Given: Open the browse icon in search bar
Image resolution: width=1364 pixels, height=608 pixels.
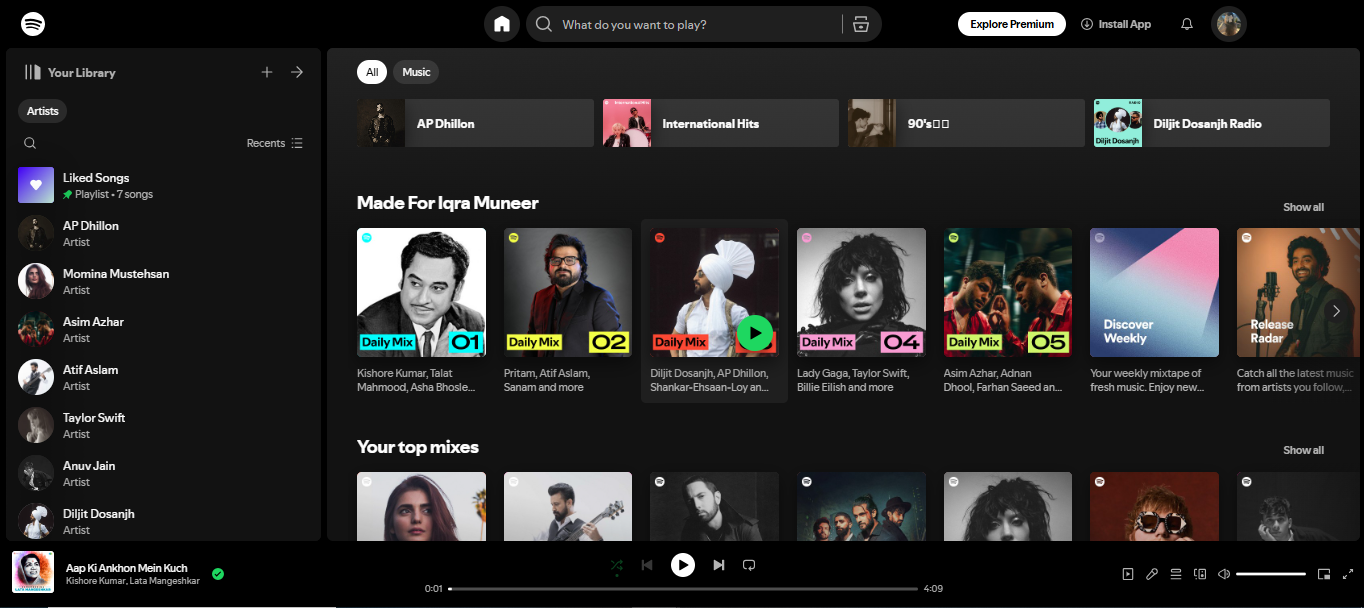Looking at the screenshot, I should click(861, 23).
